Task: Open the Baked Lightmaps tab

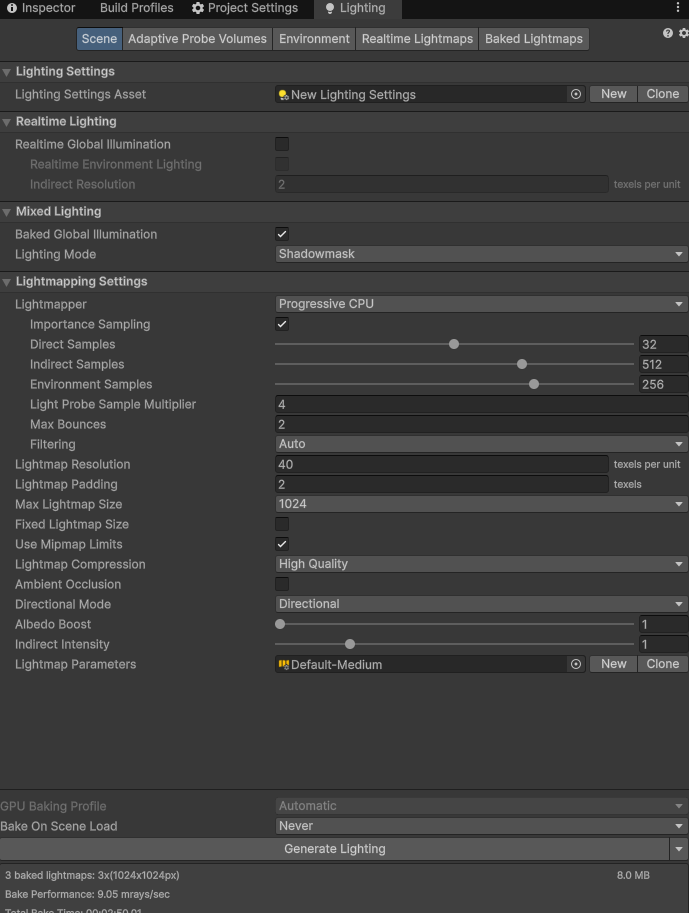Action: (x=533, y=39)
